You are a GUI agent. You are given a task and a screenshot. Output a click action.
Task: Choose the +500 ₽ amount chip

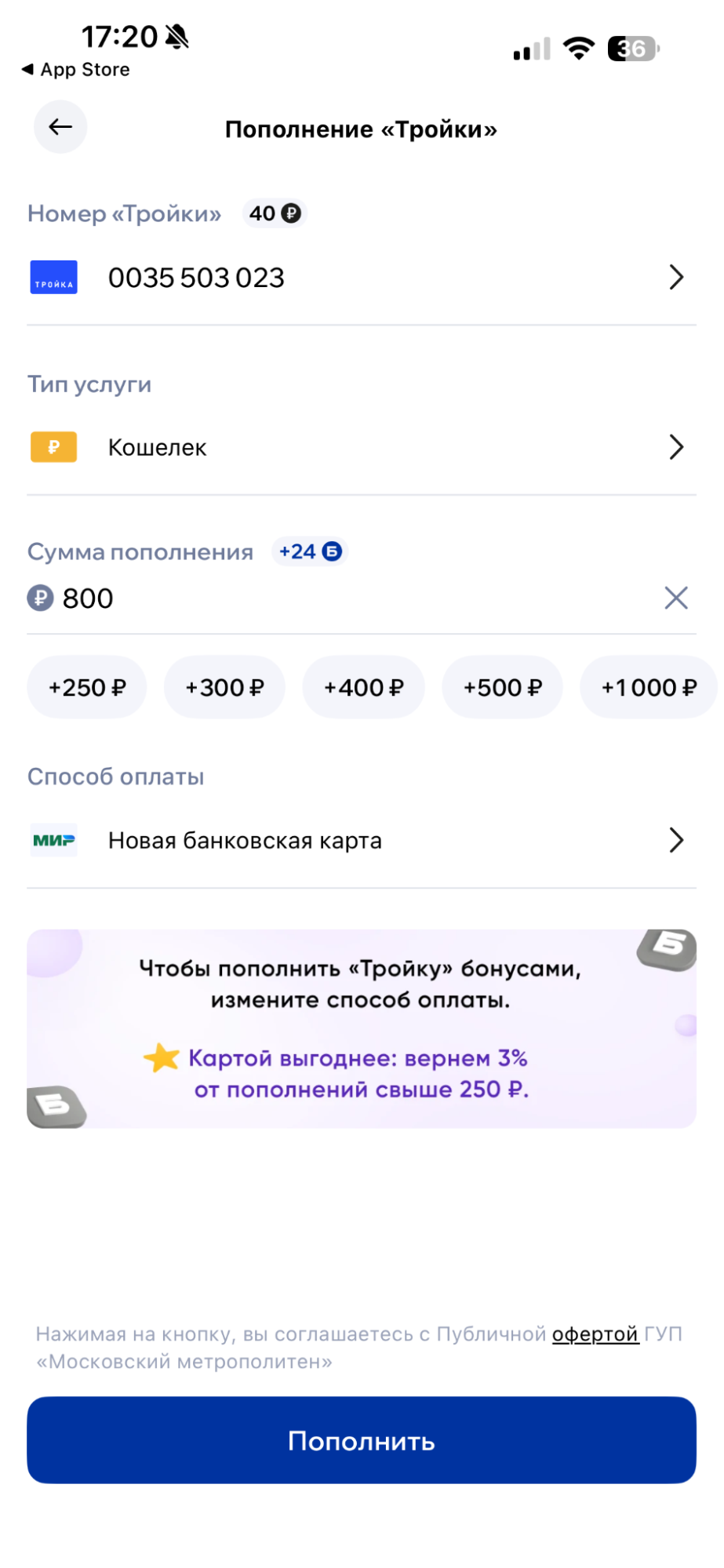coord(503,688)
